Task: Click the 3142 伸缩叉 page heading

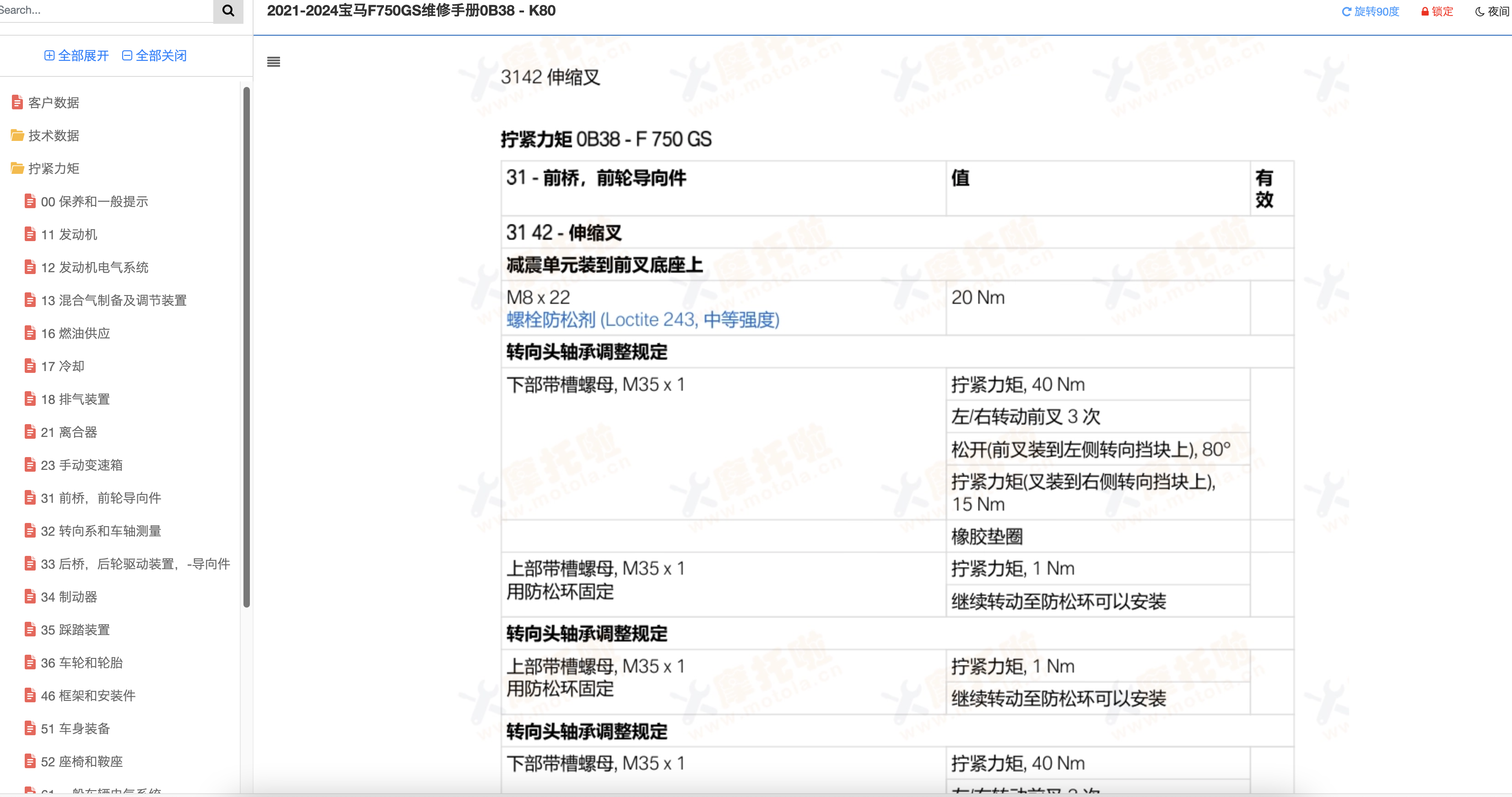Action: [x=550, y=77]
